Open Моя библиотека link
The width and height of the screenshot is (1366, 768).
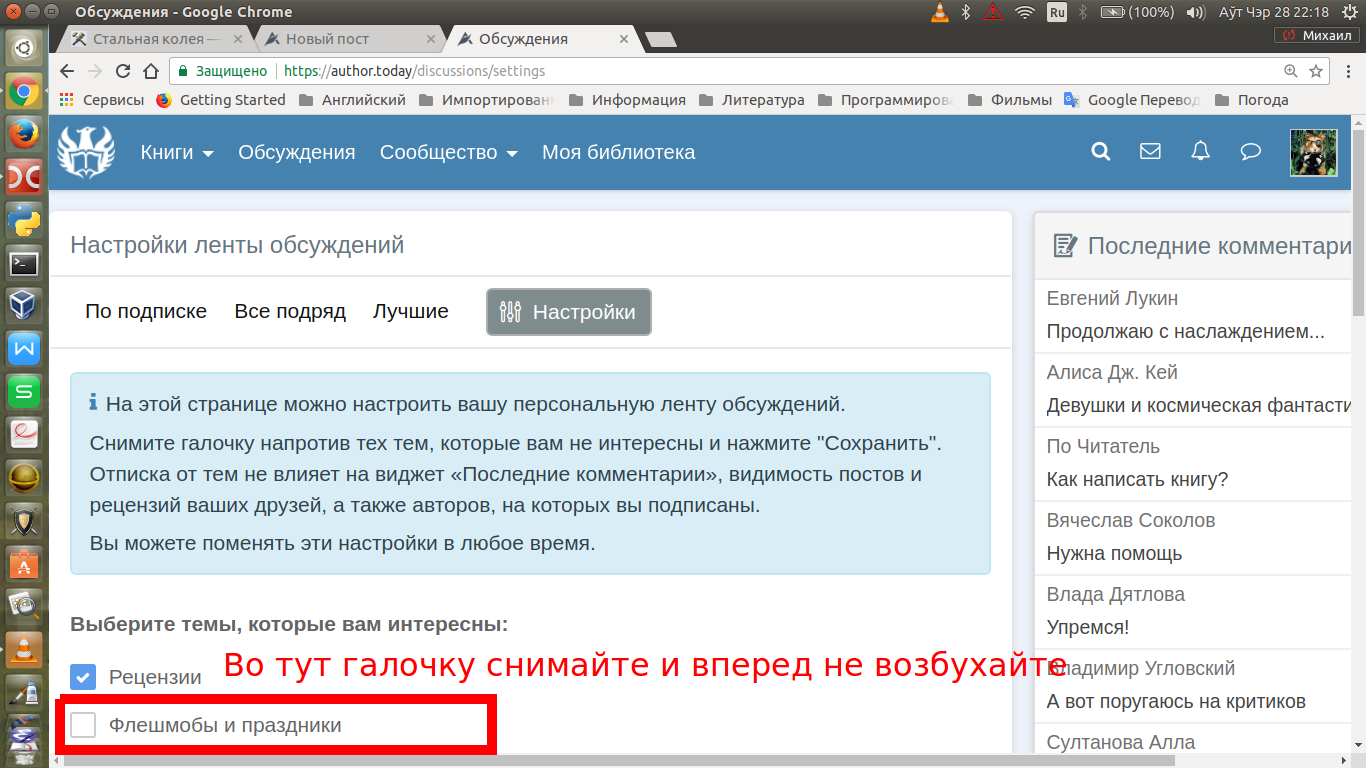(x=618, y=152)
